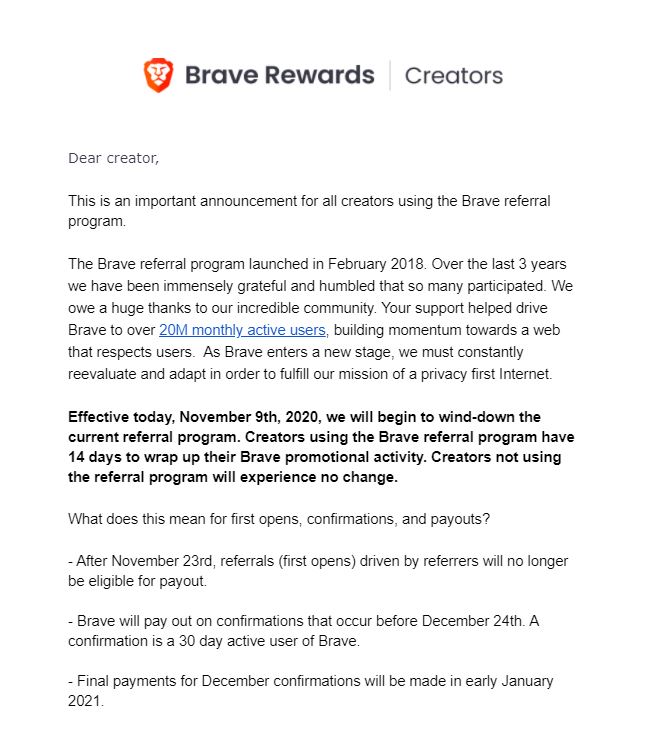Image resolution: width=647 pixels, height=736 pixels.
Task: Click the 'Dear creator,' greeting line
Action: coord(114,158)
